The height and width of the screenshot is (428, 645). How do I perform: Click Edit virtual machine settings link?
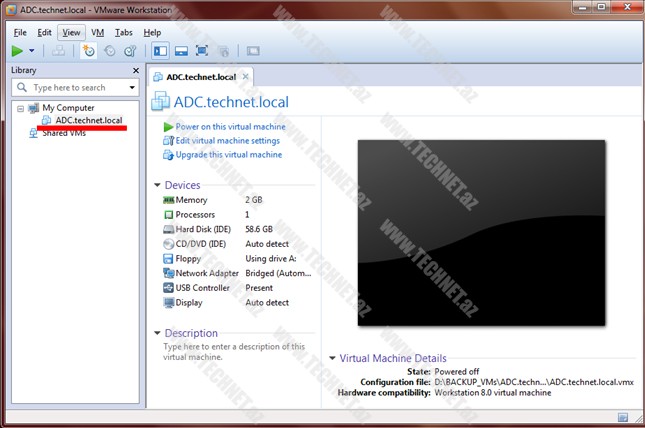pyautogui.click(x=227, y=141)
